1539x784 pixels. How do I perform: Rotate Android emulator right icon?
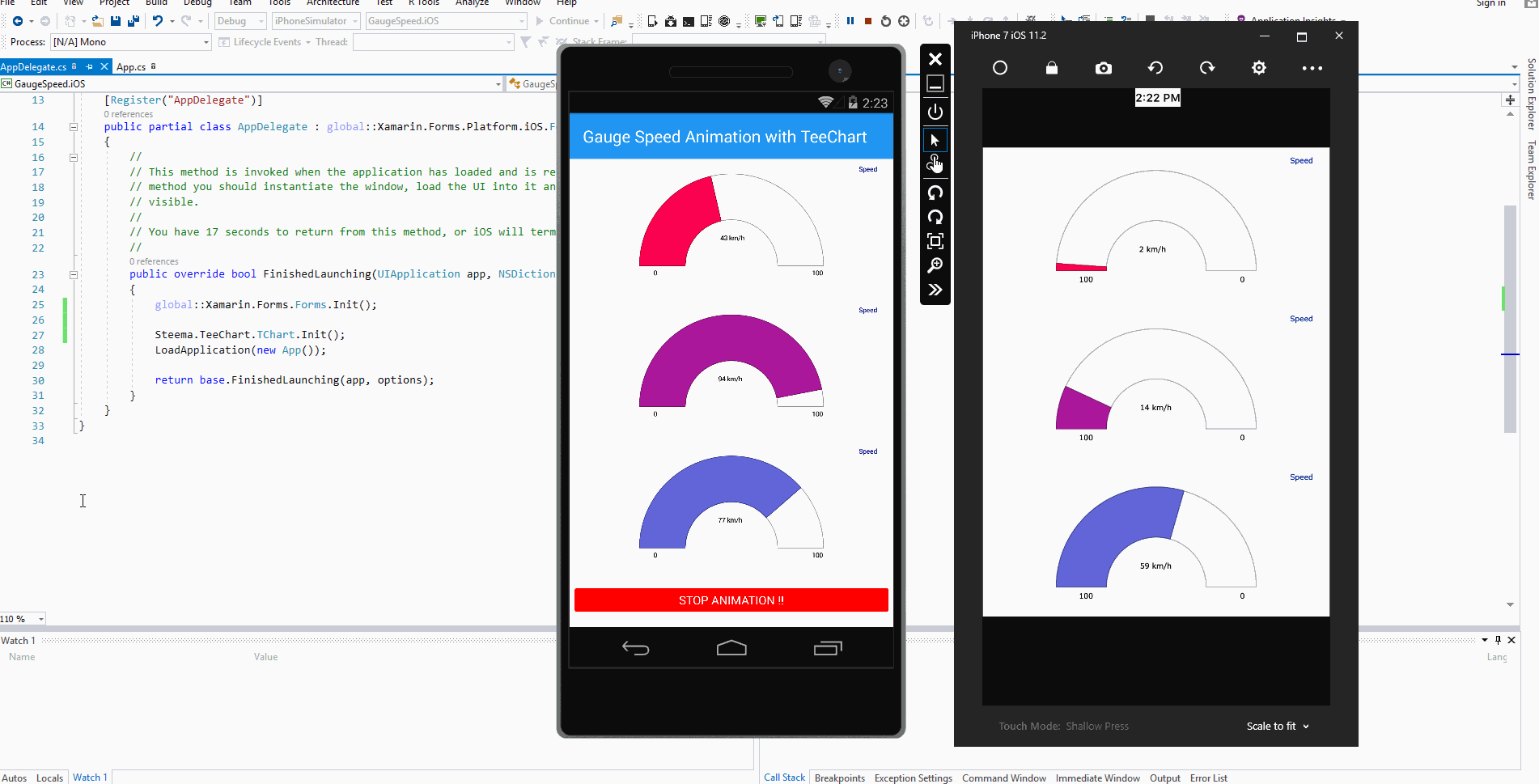pos(935,217)
